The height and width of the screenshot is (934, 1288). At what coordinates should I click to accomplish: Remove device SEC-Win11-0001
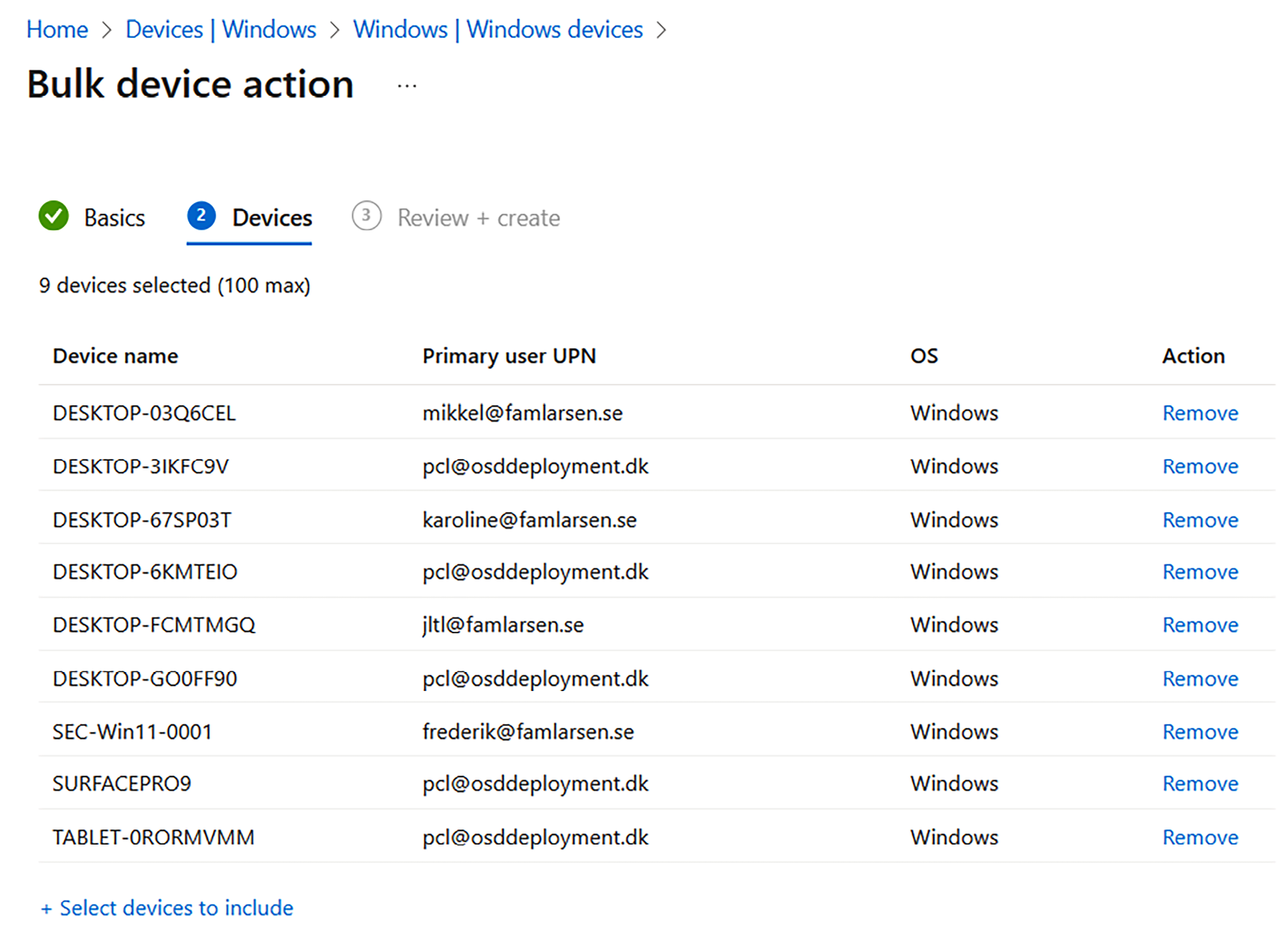pyautogui.click(x=1199, y=731)
